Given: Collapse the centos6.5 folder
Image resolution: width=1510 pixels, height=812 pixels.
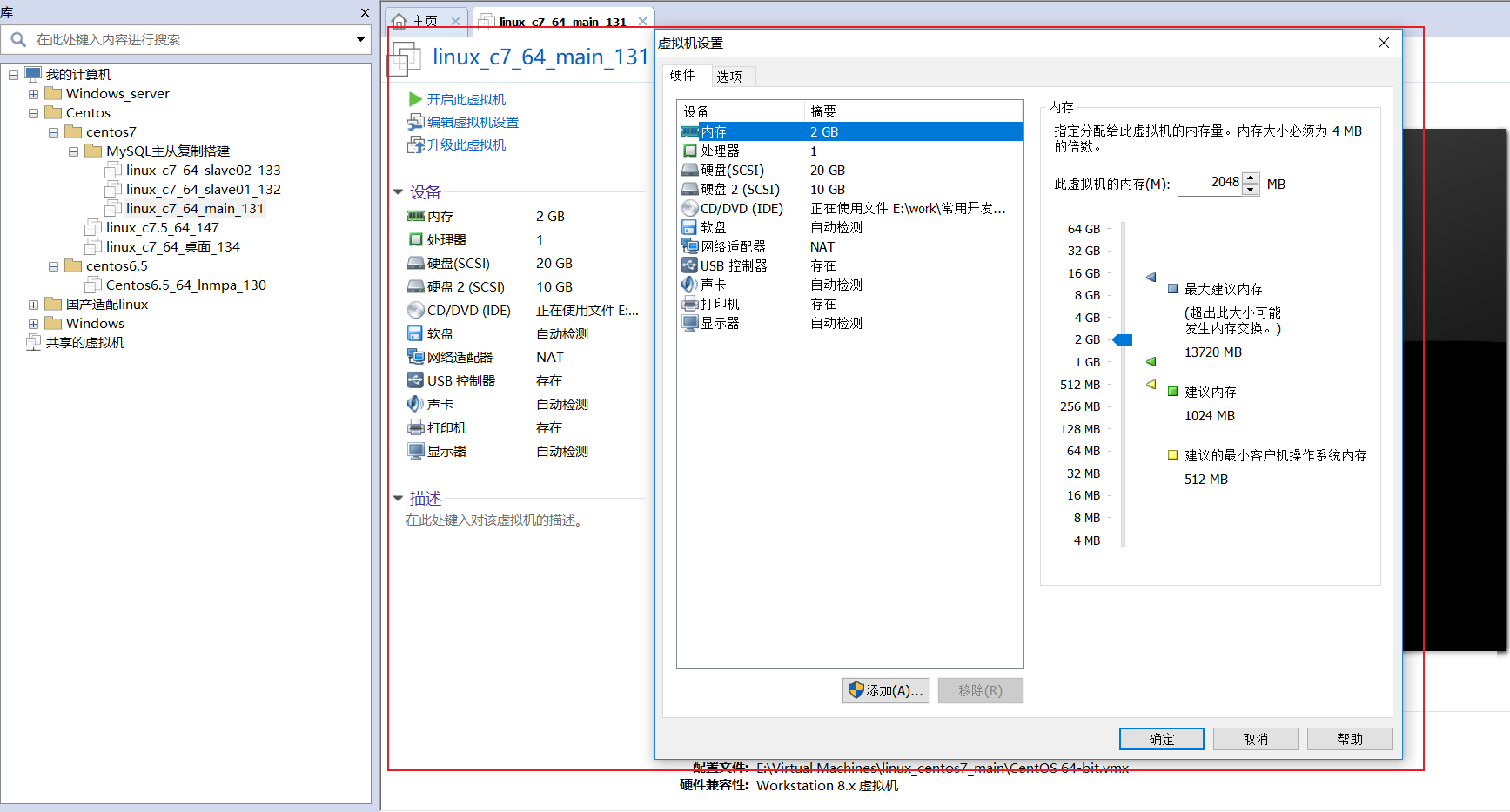Looking at the screenshot, I should 53,266.
